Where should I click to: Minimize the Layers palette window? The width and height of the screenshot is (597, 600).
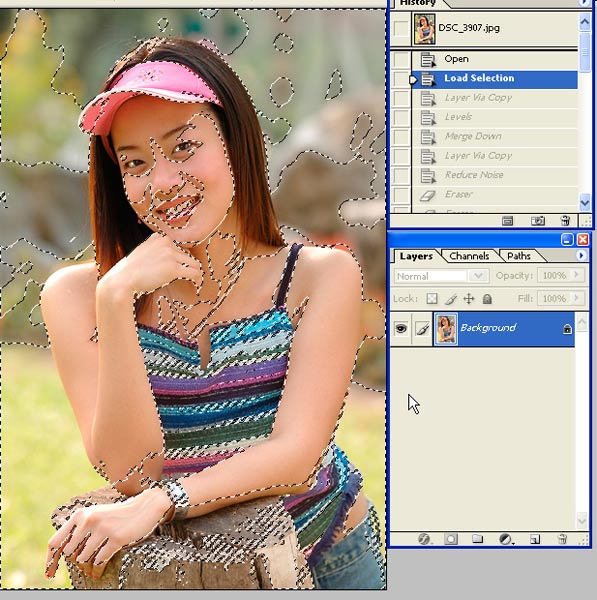(x=567, y=240)
